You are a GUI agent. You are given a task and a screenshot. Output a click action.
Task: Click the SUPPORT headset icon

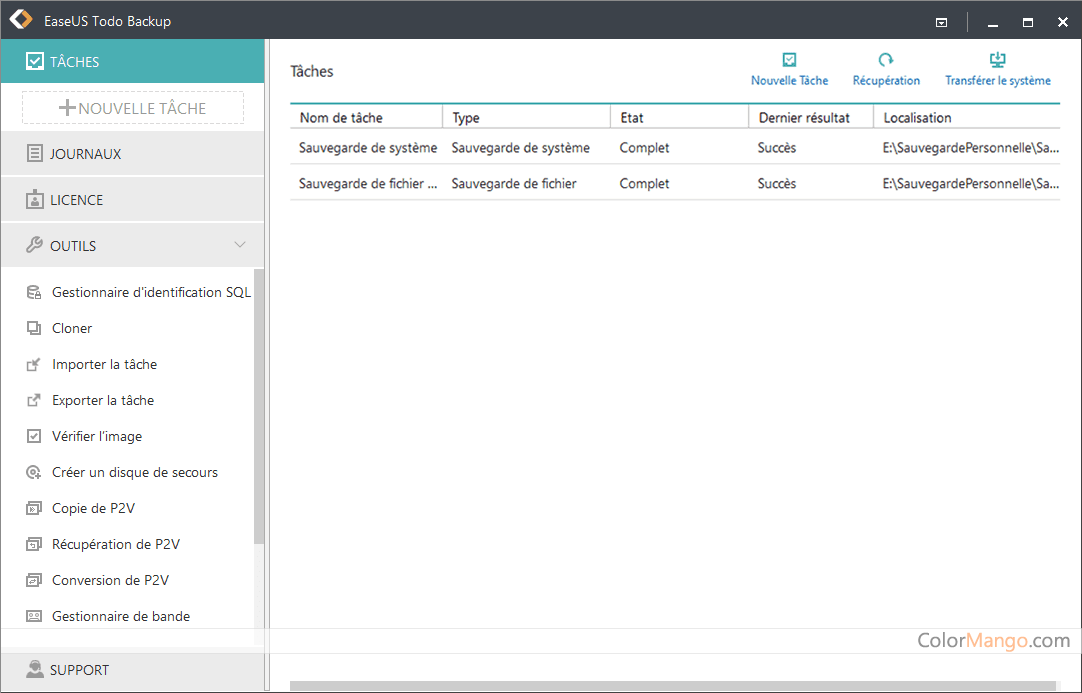point(35,669)
